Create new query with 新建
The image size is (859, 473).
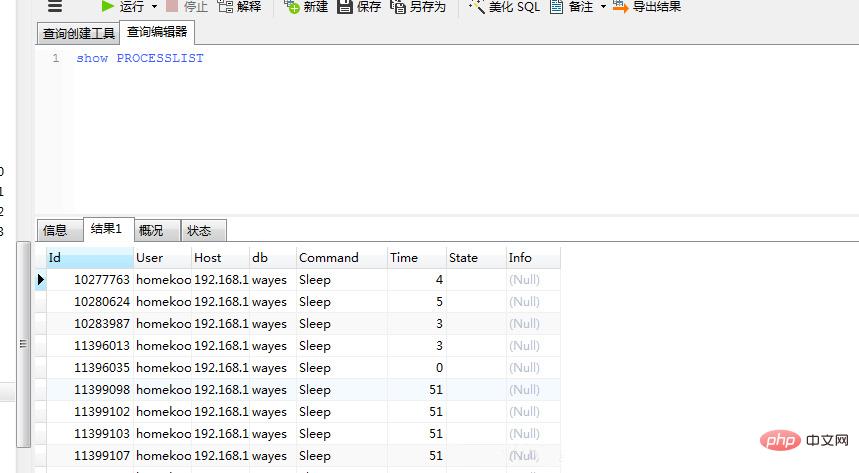pyautogui.click(x=306, y=7)
